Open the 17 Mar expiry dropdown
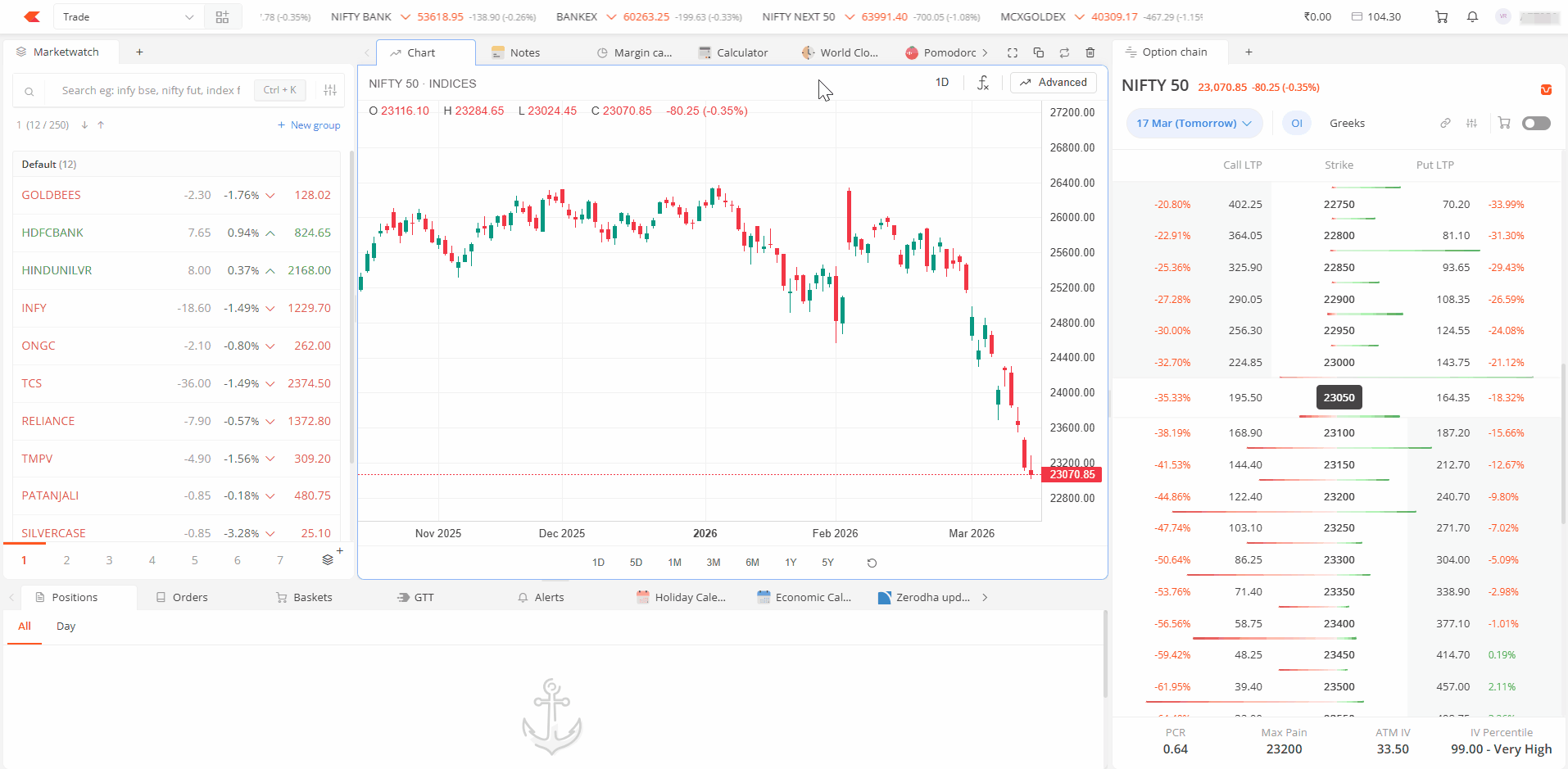This screenshot has width=1568, height=769. point(1194,123)
